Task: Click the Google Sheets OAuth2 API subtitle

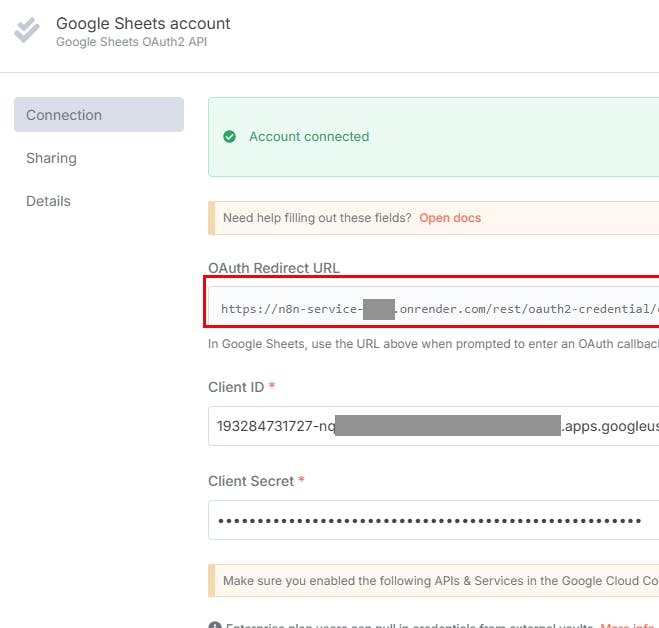Action: tap(132, 42)
